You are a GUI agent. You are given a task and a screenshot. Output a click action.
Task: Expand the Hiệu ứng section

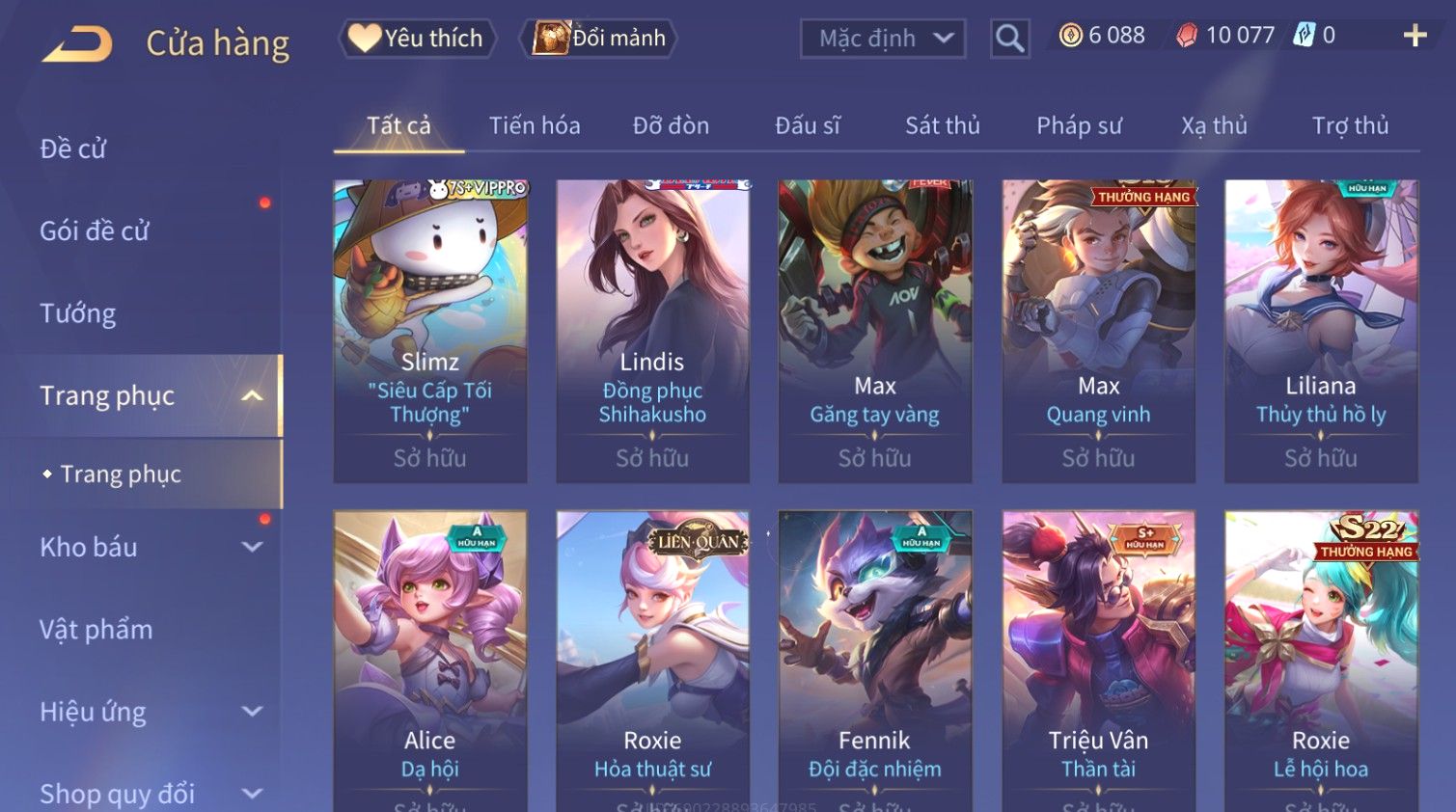pyautogui.click(x=252, y=712)
